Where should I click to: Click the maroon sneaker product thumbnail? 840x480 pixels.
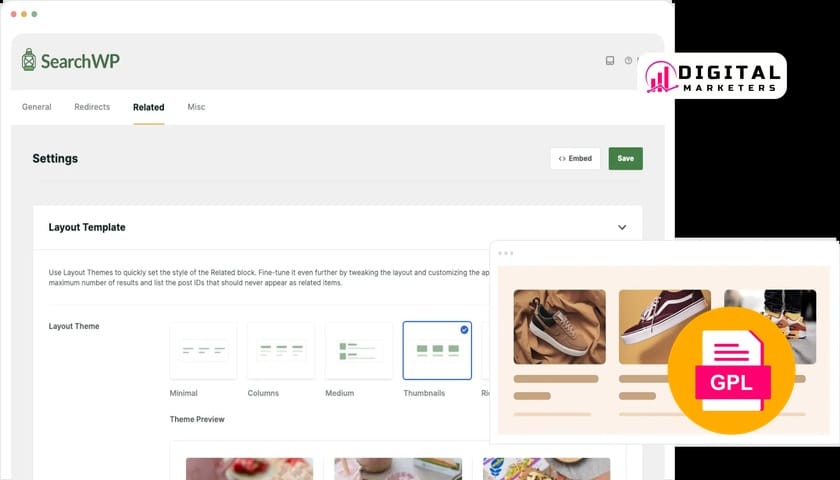(x=665, y=326)
